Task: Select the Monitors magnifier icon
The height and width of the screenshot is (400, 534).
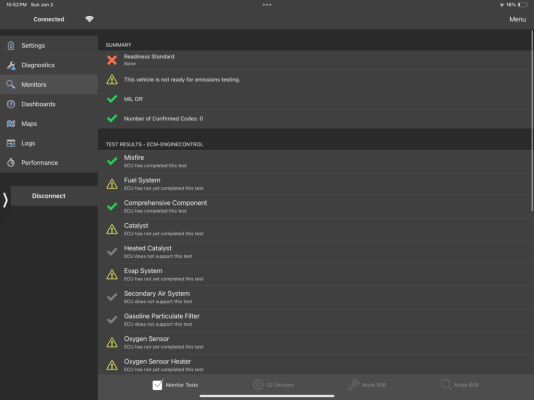Action: (11, 84)
